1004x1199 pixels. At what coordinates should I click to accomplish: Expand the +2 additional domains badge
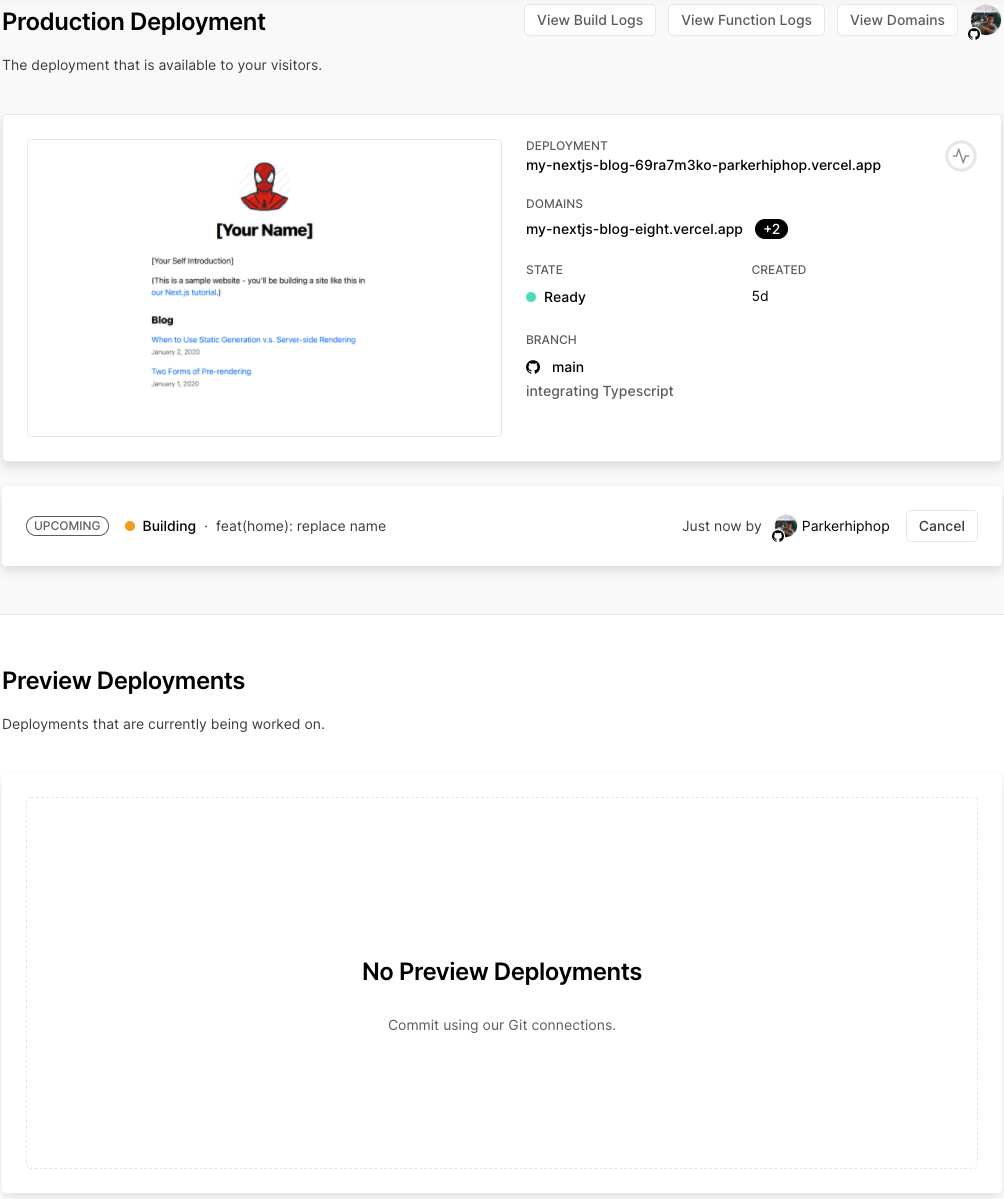771,229
